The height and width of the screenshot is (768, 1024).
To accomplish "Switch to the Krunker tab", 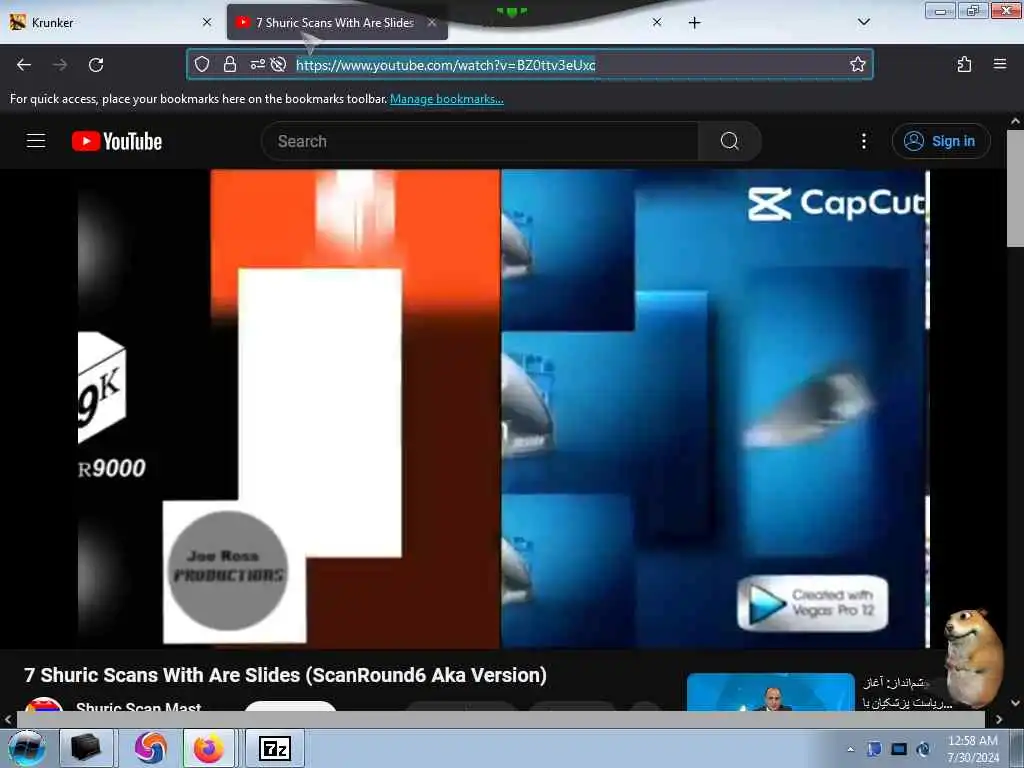I will [x=111, y=22].
